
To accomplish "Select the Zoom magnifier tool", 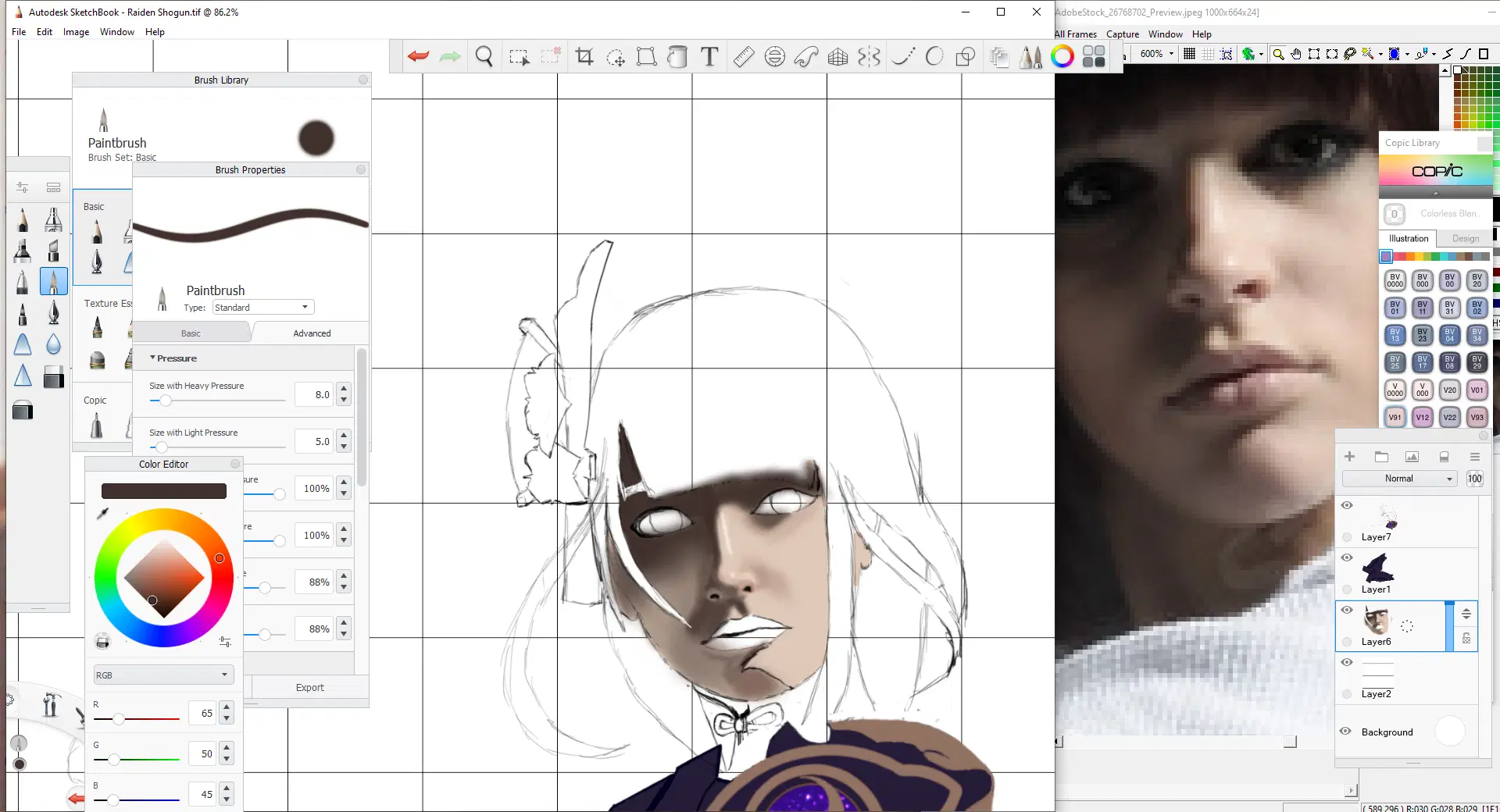I will [x=484, y=56].
